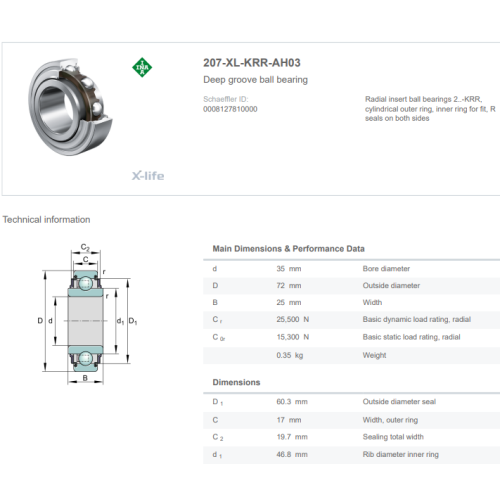Open the bearing cross-section technical drawing
The width and height of the screenshot is (500, 500).
[x=87, y=315]
